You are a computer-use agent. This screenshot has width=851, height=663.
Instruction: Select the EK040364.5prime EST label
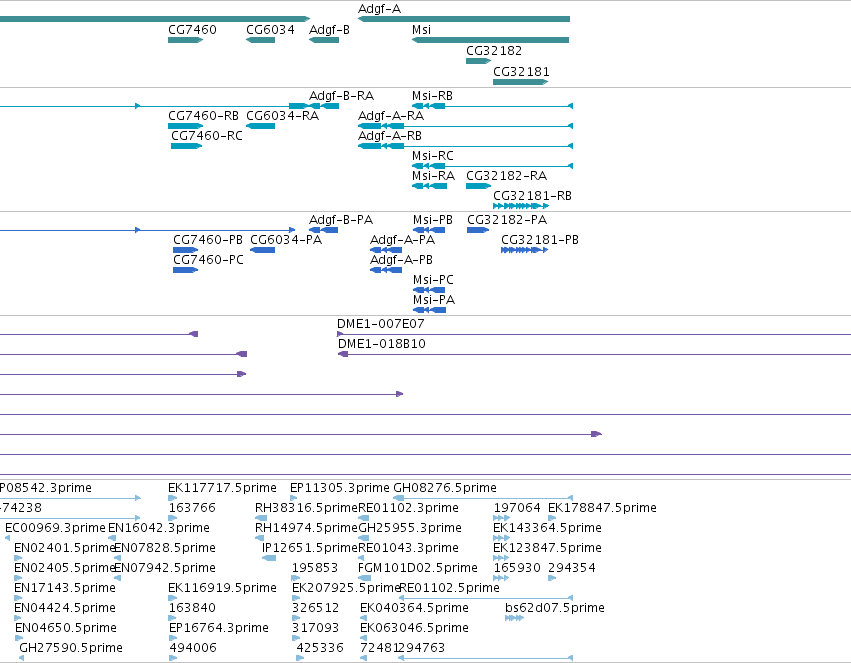(414, 608)
